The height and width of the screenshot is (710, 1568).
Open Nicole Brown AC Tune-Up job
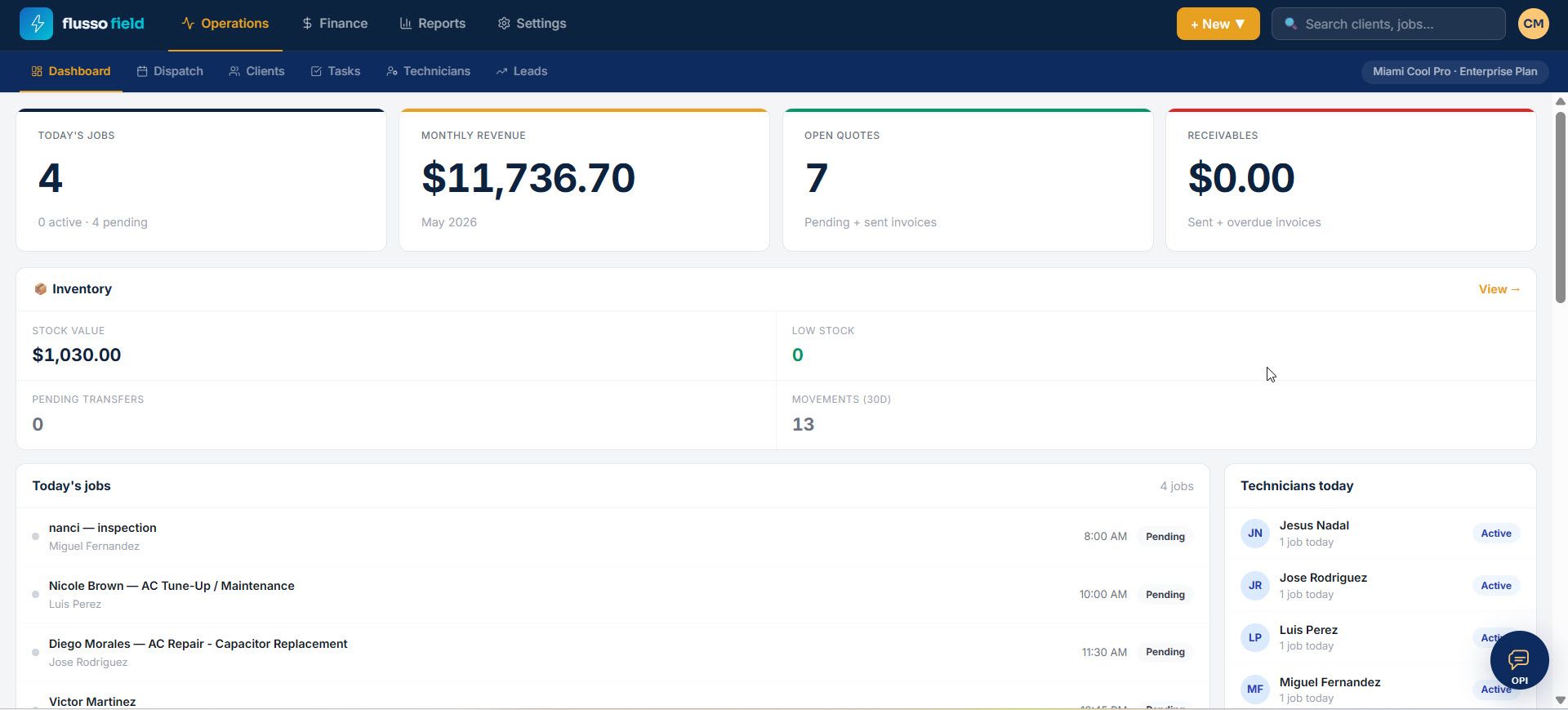[612, 595]
